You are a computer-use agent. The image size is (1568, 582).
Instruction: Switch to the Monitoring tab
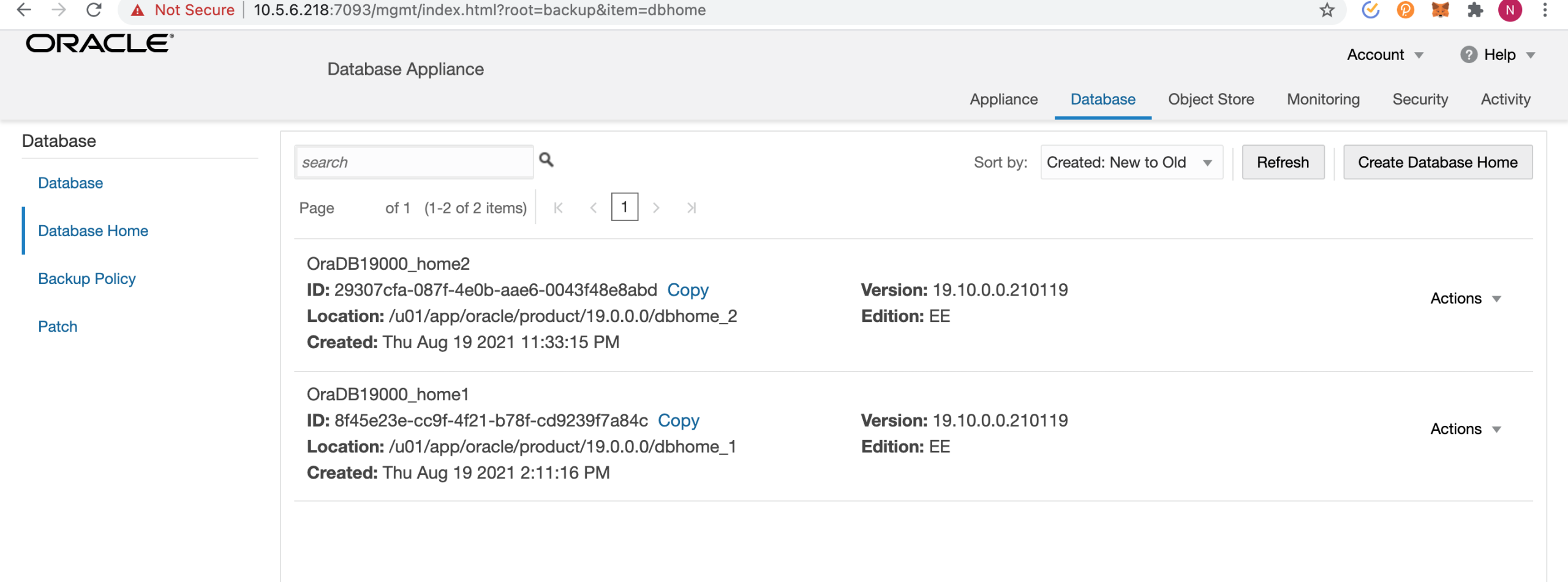1323,99
